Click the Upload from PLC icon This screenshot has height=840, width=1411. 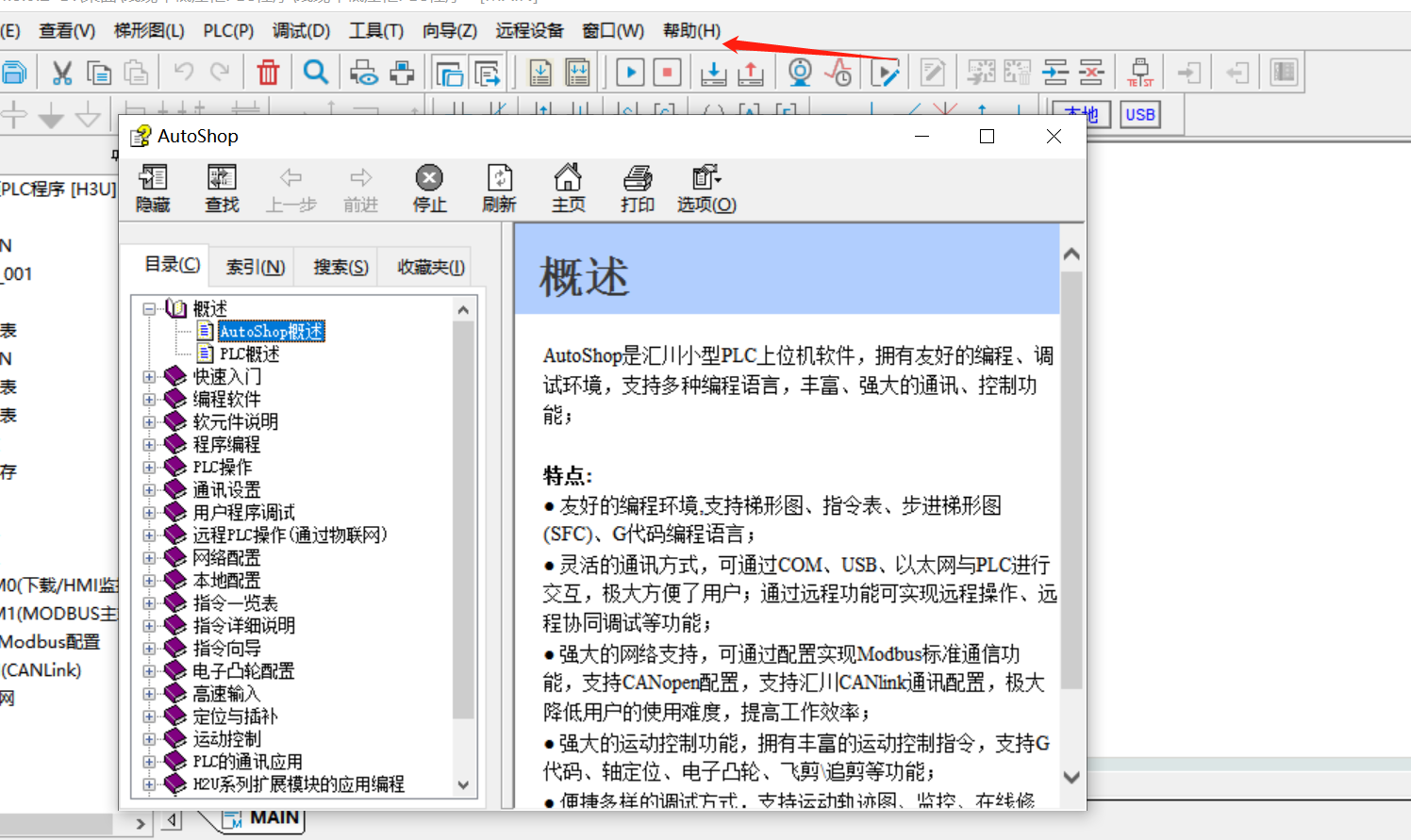[751, 73]
